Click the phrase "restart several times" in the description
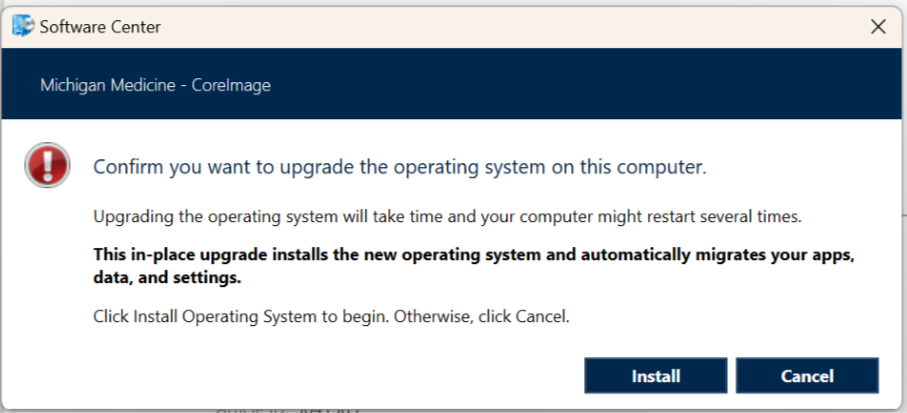This screenshot has height=413, width=907. point(726,216)
